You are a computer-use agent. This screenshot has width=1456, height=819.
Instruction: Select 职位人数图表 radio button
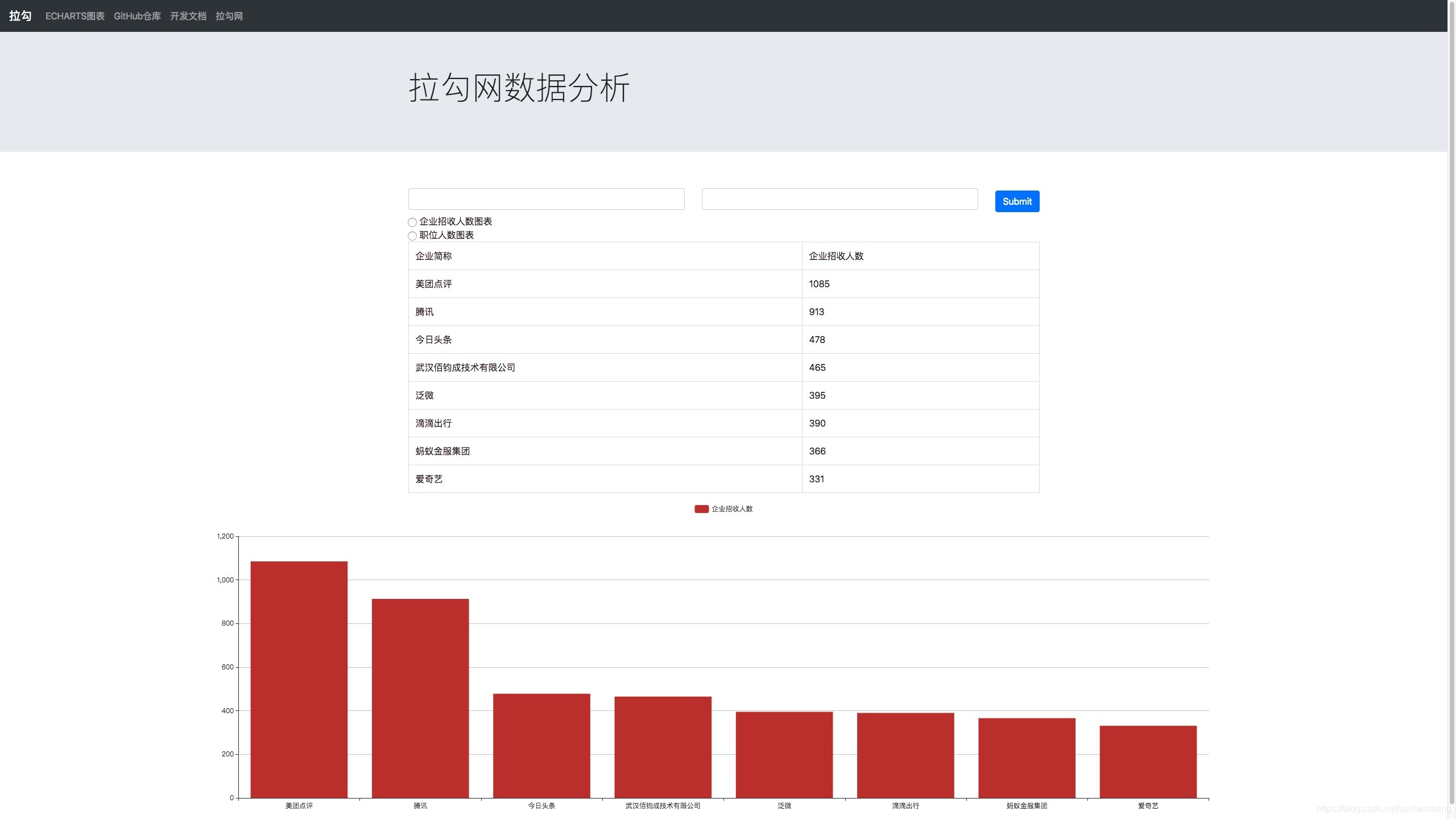412,236
